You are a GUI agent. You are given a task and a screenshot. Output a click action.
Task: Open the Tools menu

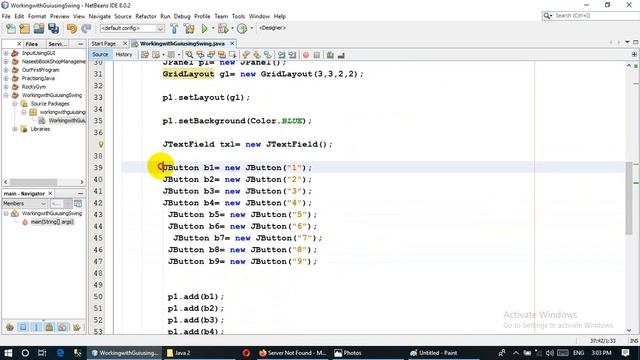[238, 16]
